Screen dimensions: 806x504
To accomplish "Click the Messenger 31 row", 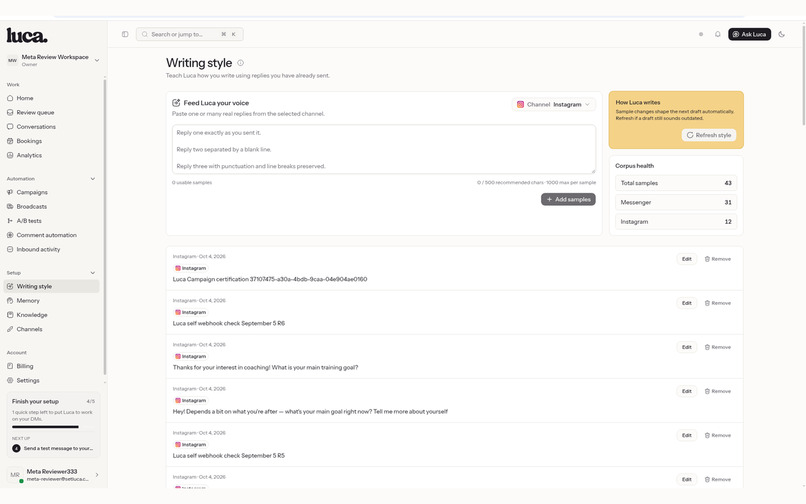I will (x=675, y=203).
